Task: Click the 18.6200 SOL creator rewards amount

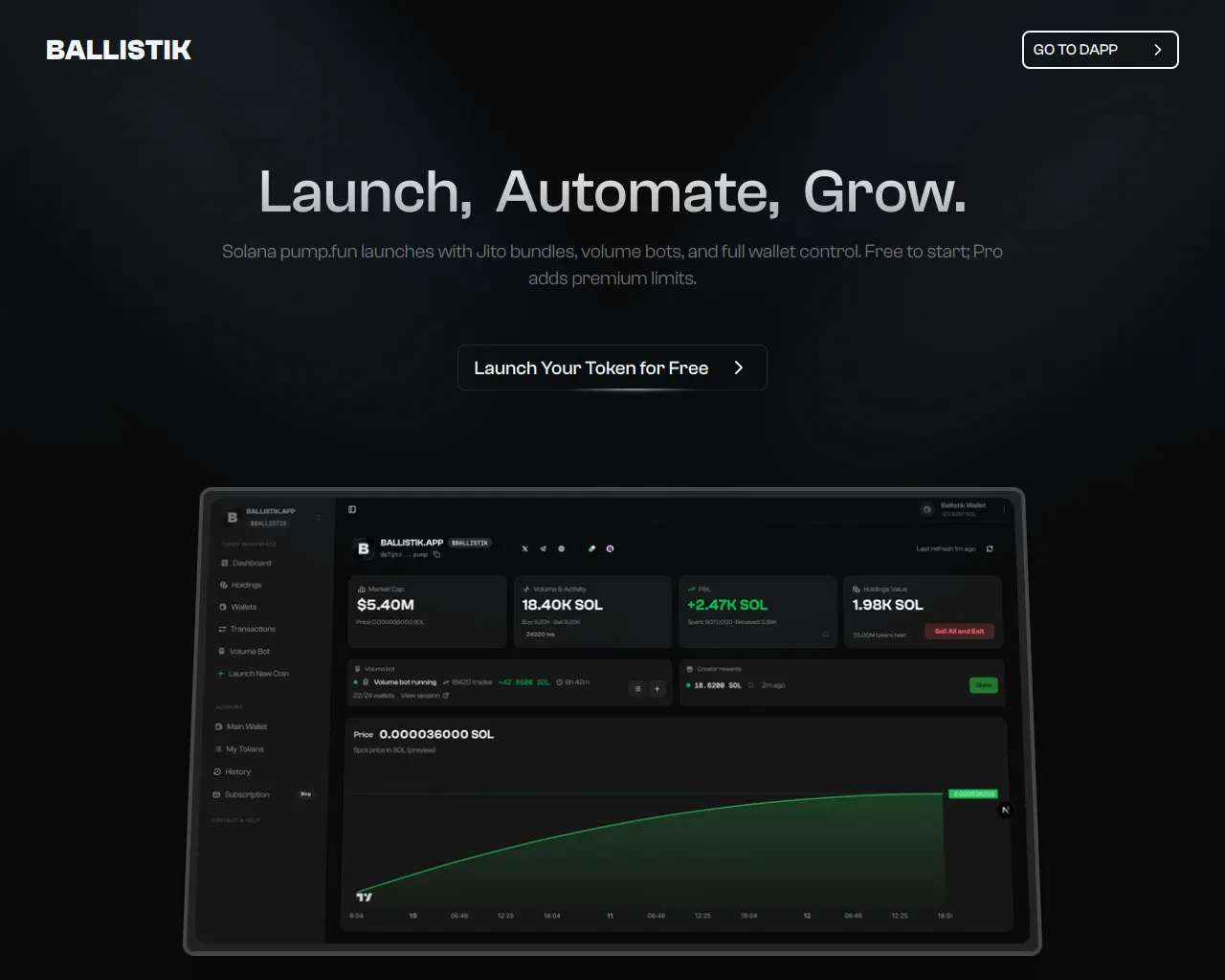Action: tap(718, 685)
